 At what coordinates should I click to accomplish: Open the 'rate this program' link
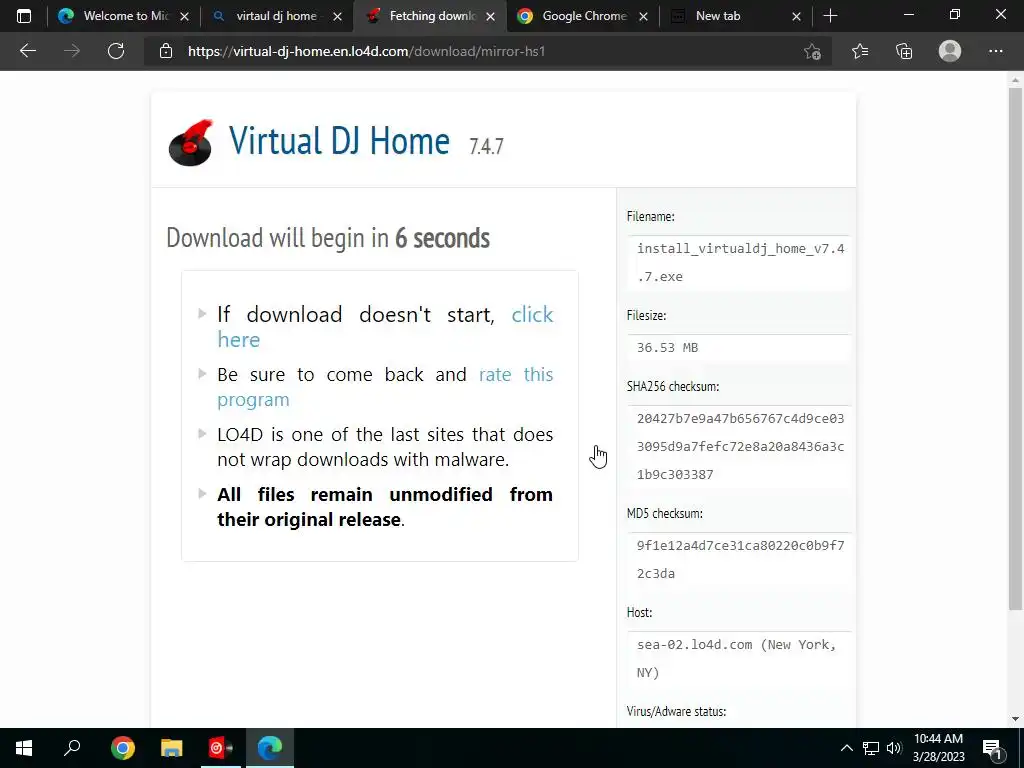click(x=385, y=387)
